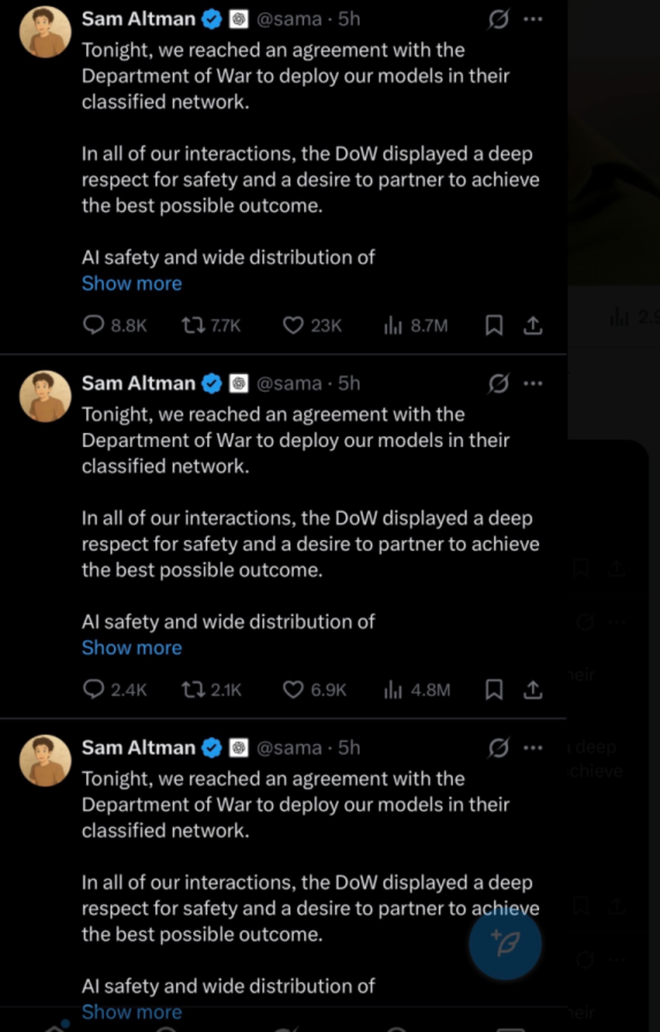660x1032 pixels.
Task: Share the second Sam Altman tweet
Action: click(533, 689)
